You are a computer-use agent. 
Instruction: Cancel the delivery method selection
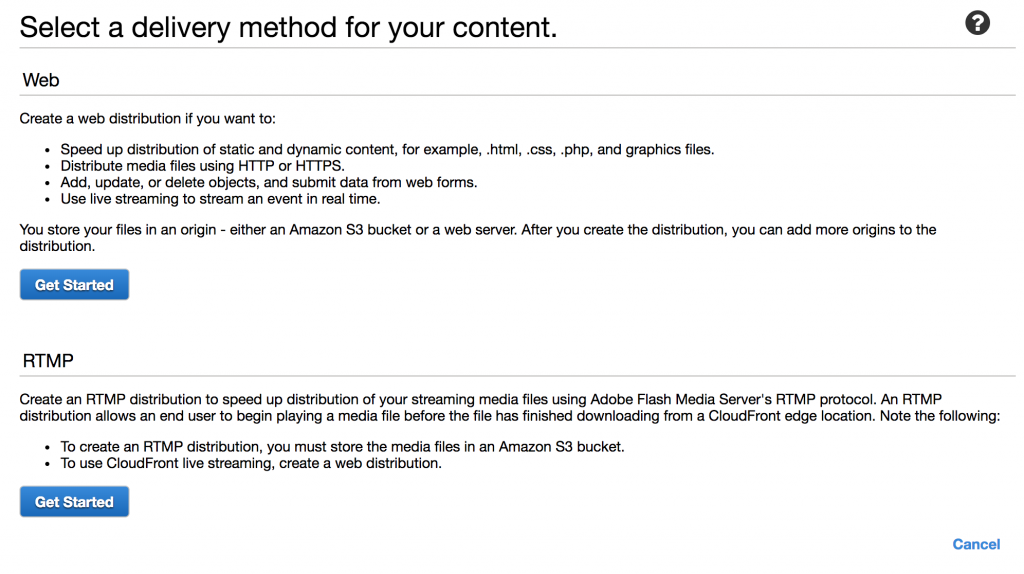coord(976,544)
